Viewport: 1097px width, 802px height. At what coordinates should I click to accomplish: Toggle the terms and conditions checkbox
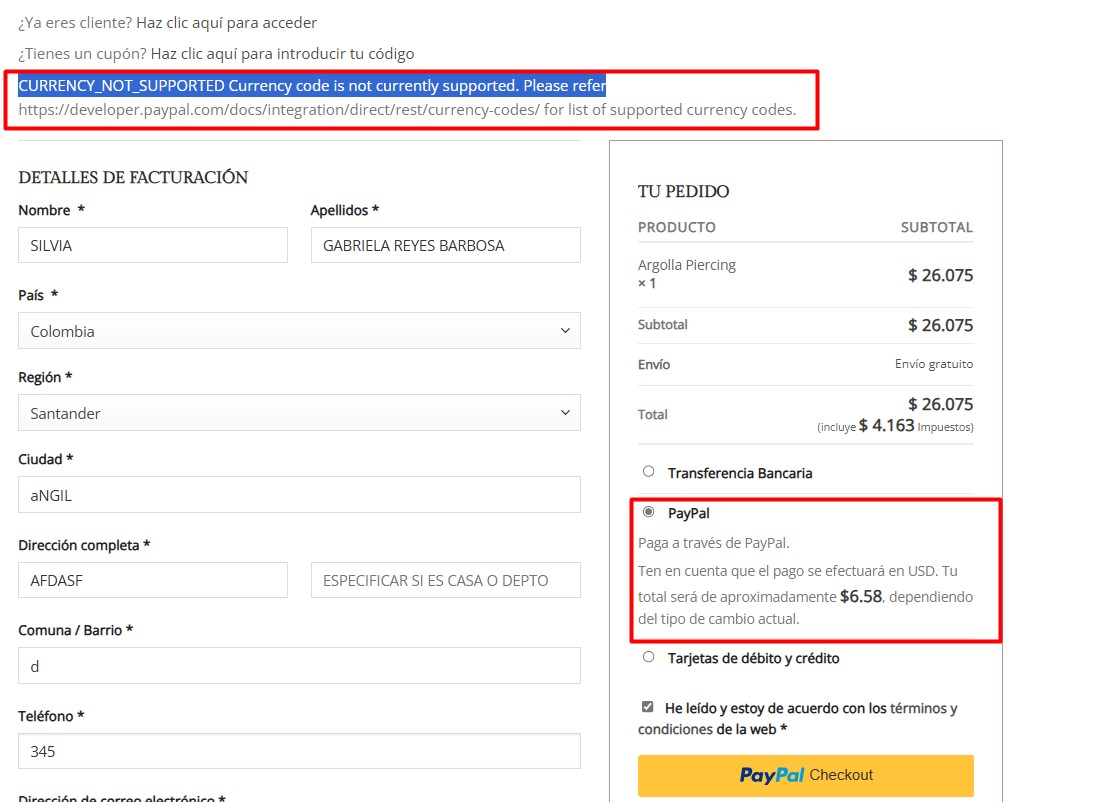(648, 707)
